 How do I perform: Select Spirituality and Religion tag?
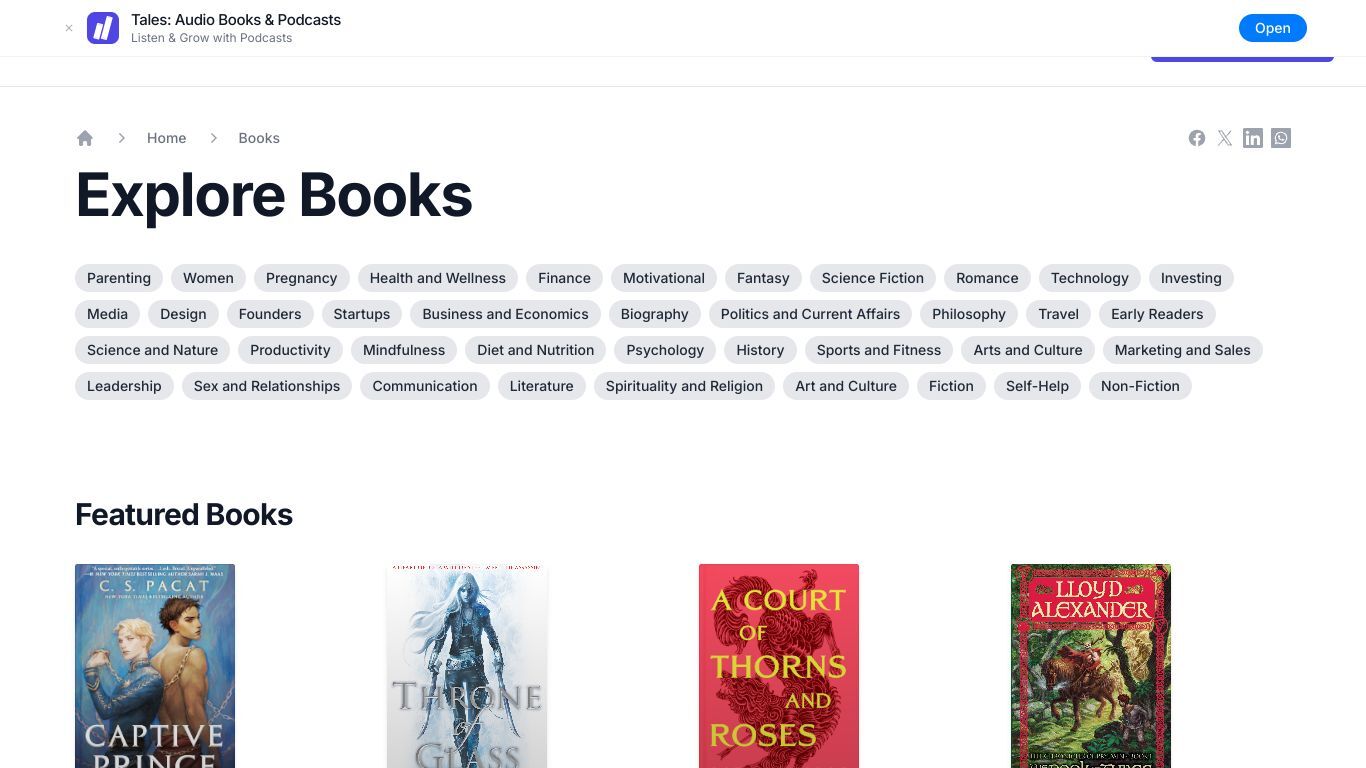(x=684, y=386)
